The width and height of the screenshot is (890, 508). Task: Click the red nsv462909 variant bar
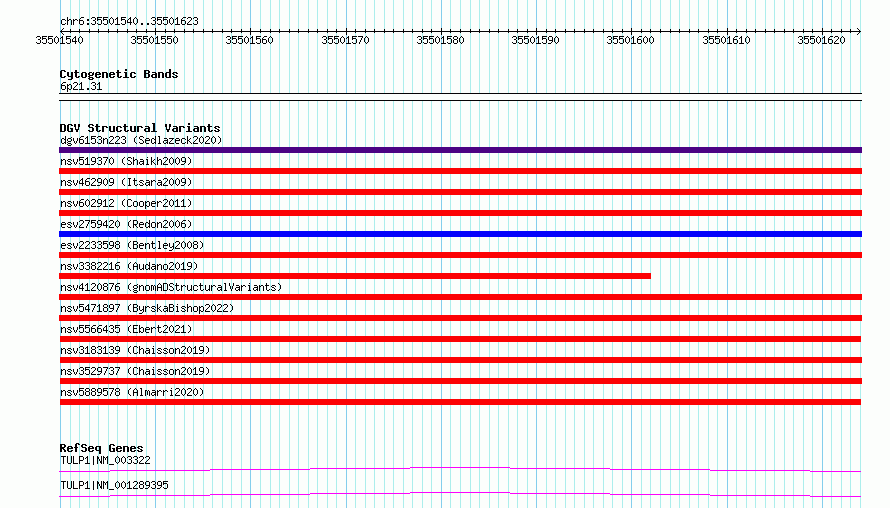460,192
